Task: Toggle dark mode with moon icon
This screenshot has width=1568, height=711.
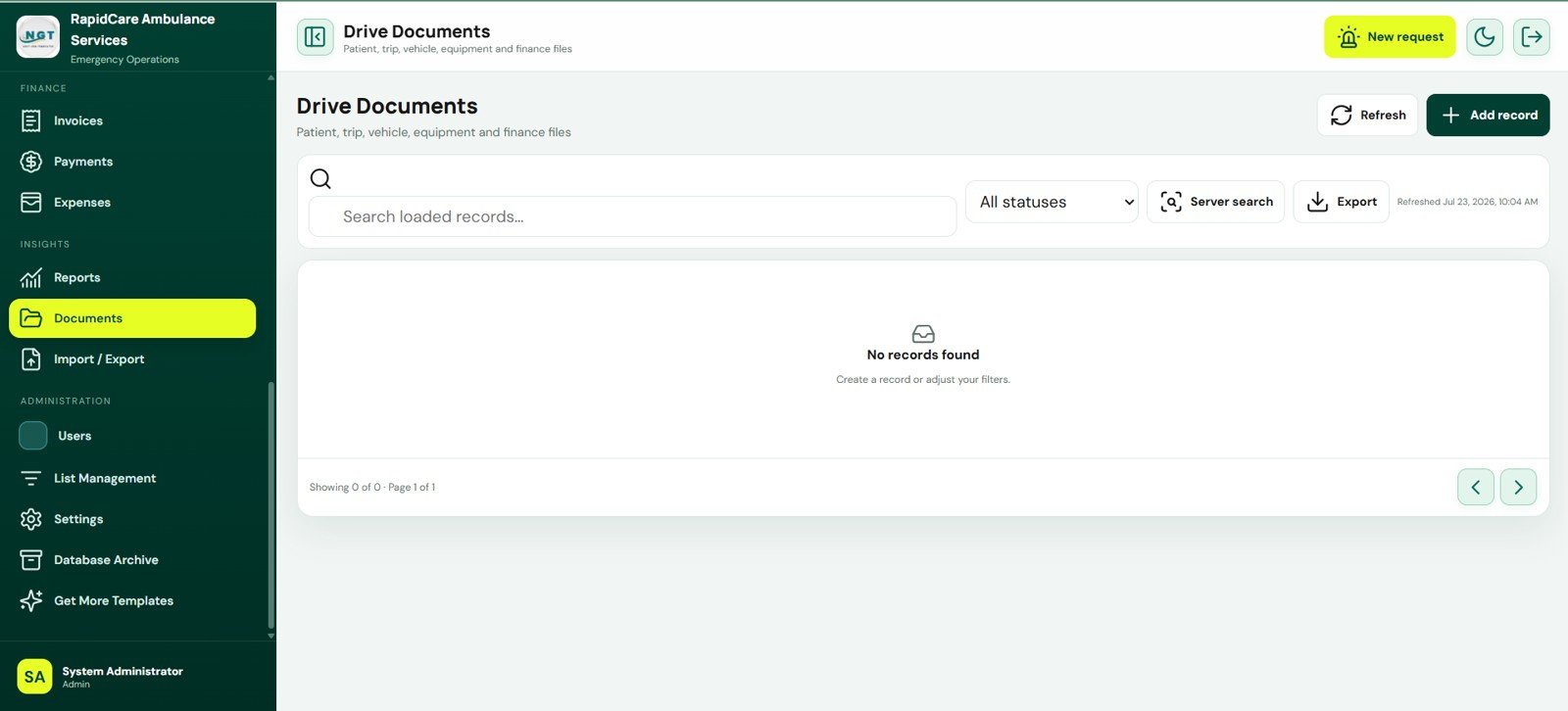Action: (x=1485, y=37)
